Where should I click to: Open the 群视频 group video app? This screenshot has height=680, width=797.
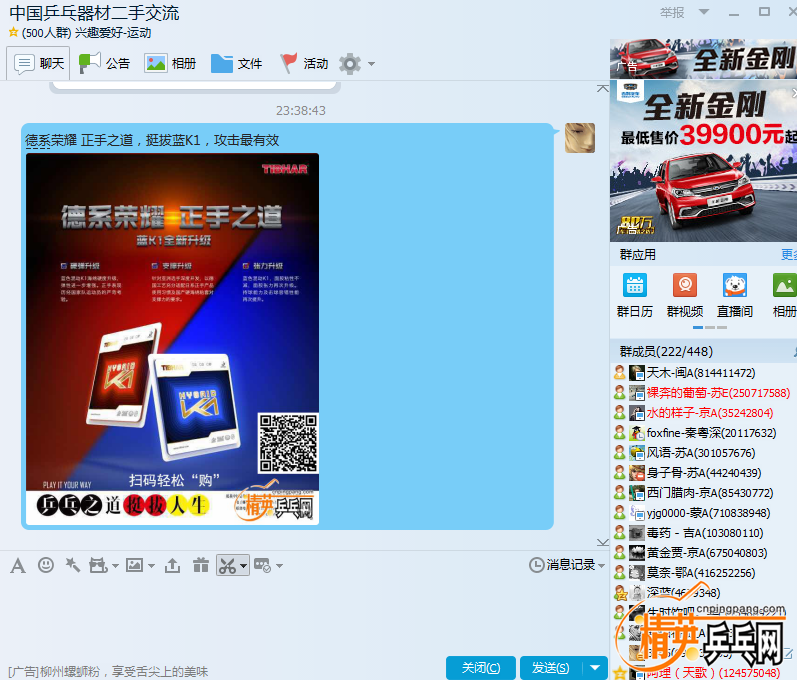685,295
